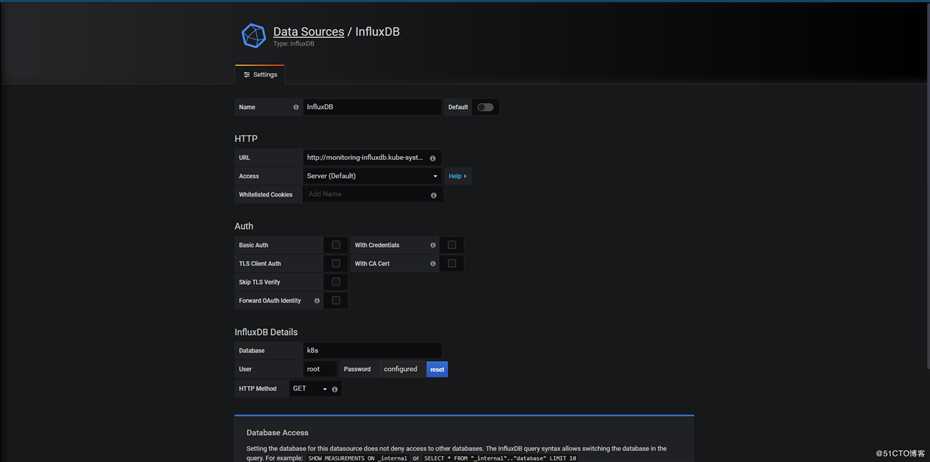The image size is (930, 462).
Task: Open the Access dropdown Server (Default)
Action: click(x=372, y=176)
